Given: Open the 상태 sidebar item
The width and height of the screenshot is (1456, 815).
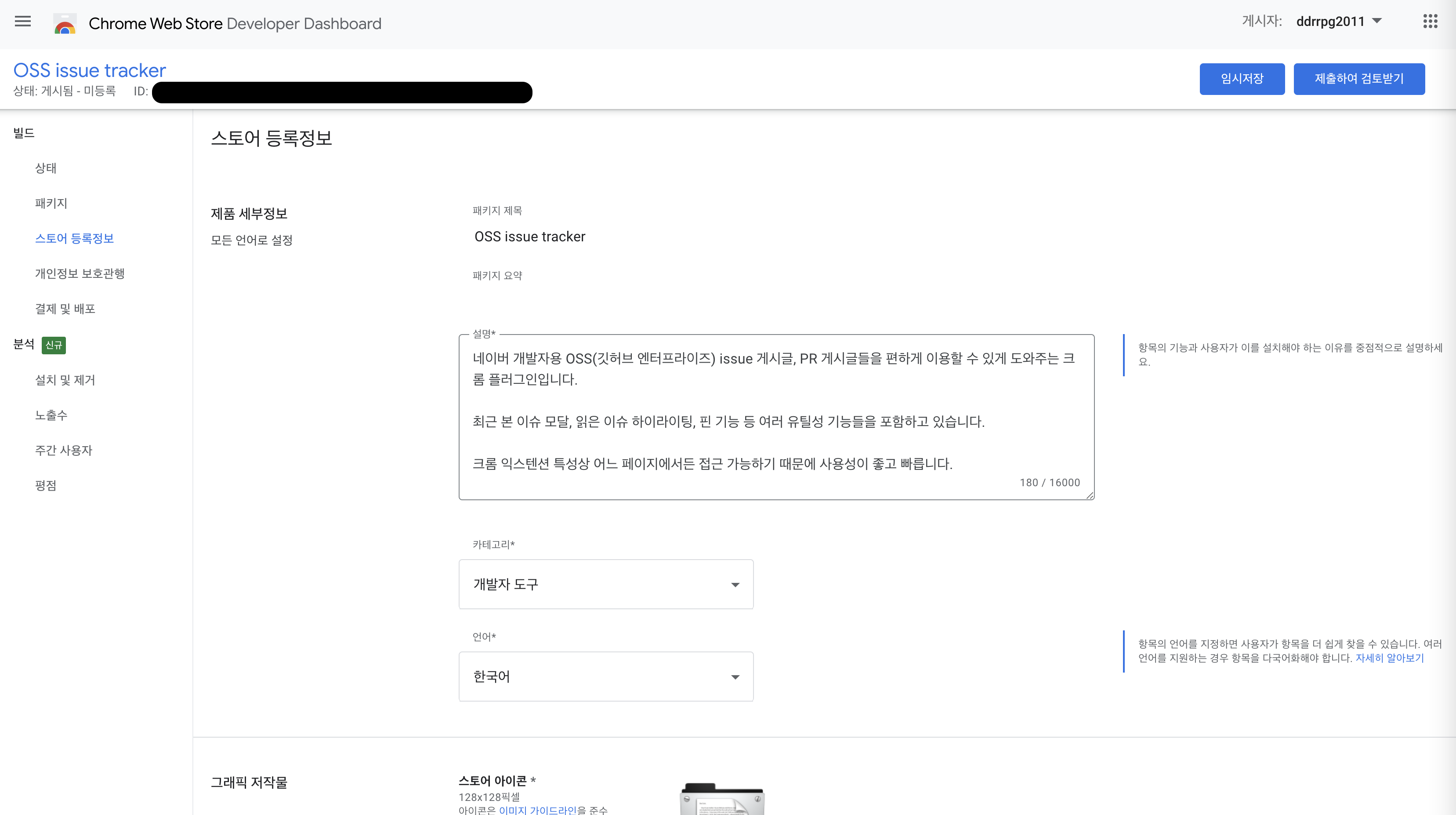Looking at the screenshot, I should pyautogui.click(x=46, y=168).
